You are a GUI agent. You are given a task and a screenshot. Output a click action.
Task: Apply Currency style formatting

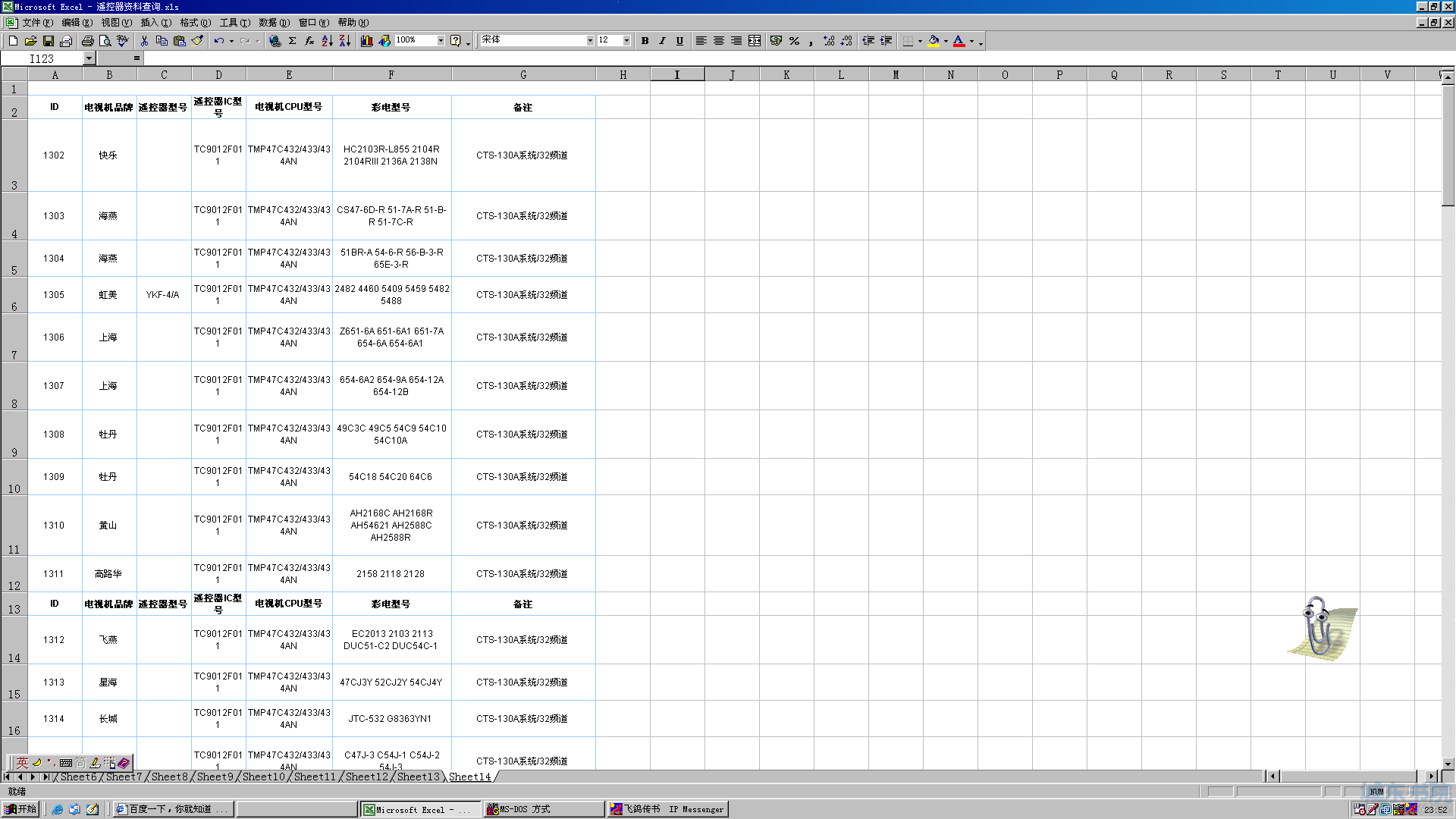pyautogui.click(x=776, y=41)
